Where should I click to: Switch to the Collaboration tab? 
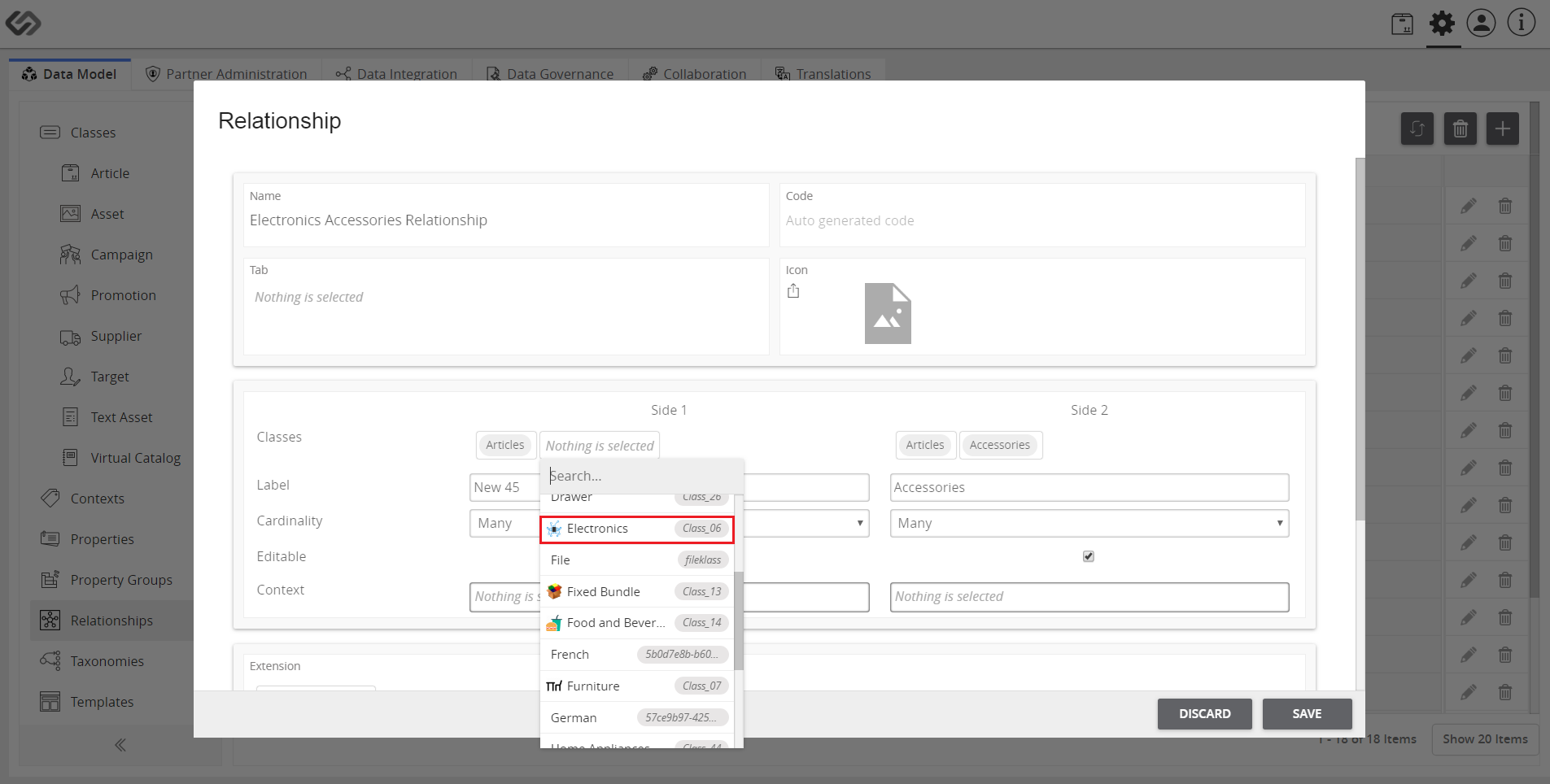point(694,73)
